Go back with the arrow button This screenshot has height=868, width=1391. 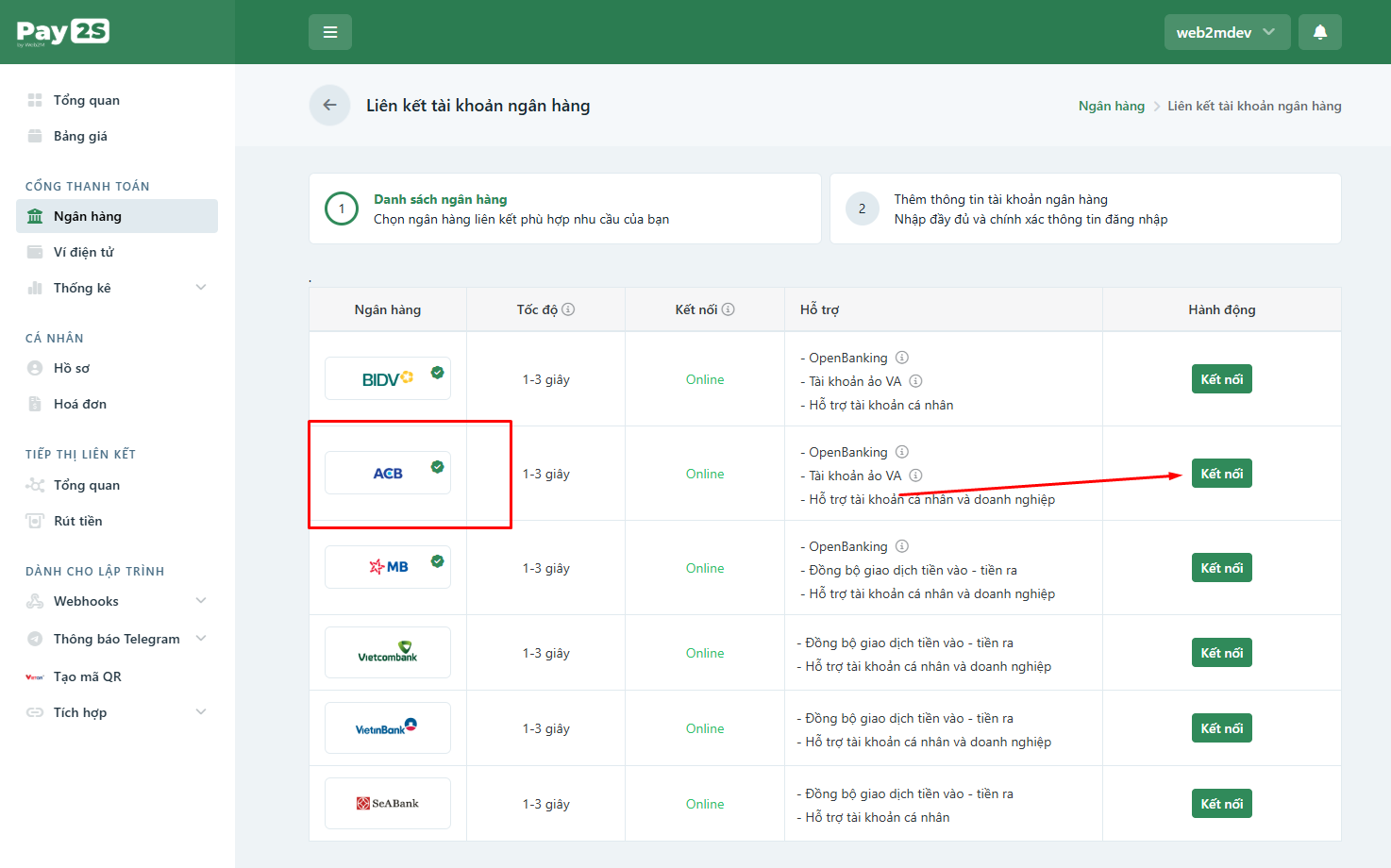329,105
